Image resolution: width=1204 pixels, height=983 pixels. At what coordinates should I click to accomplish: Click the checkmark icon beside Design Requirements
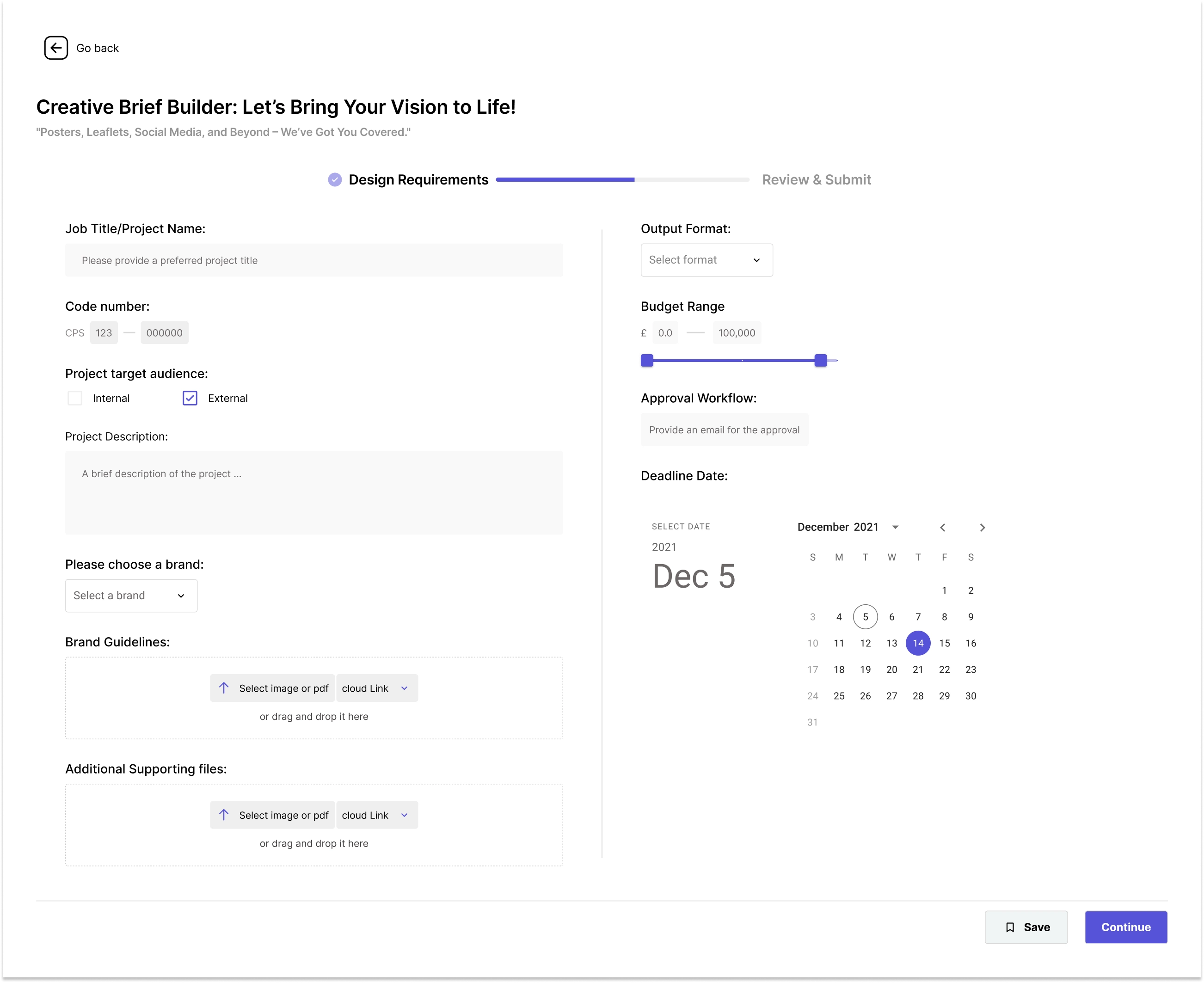tap(335, 179)
